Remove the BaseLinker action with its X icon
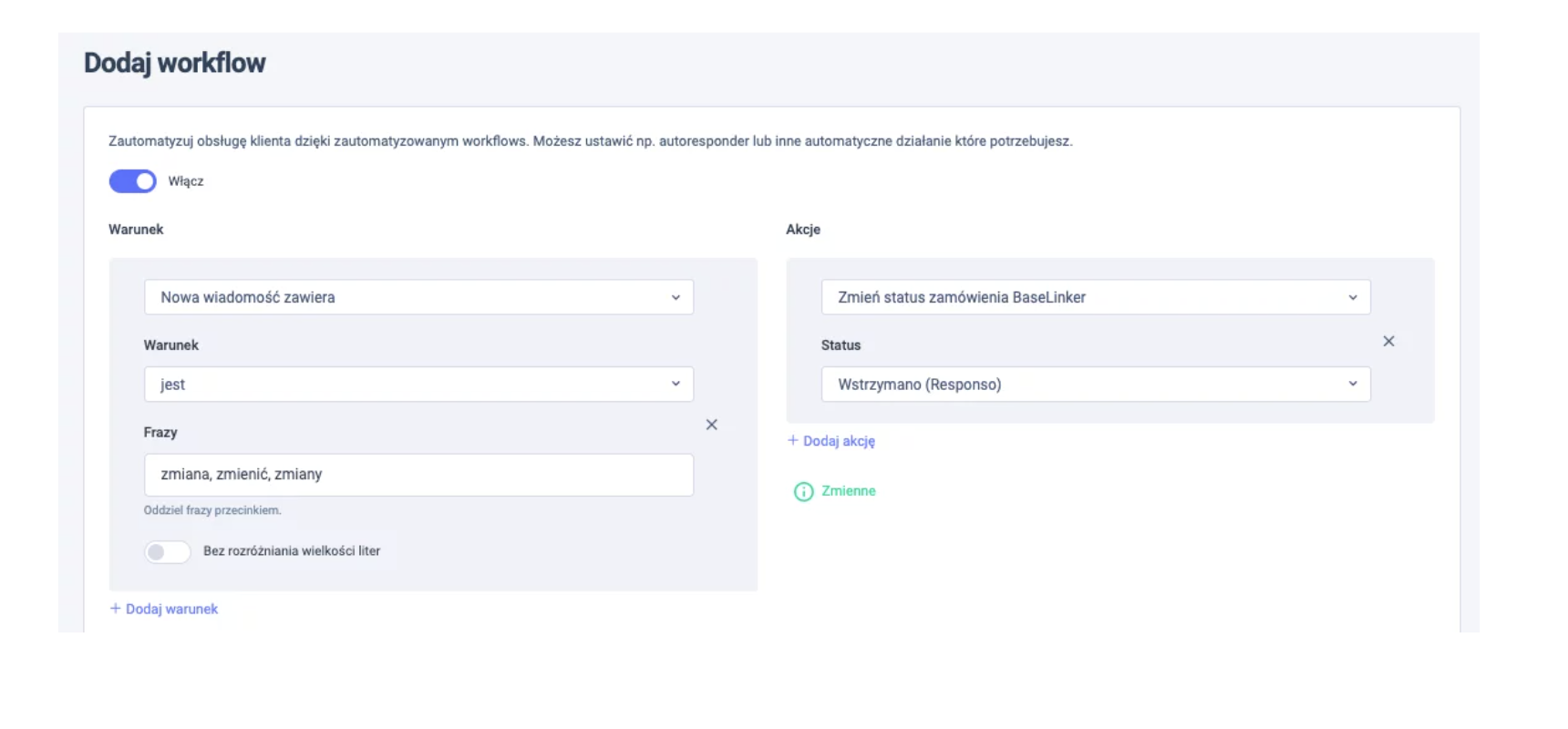 click(x=1388, y=342)
